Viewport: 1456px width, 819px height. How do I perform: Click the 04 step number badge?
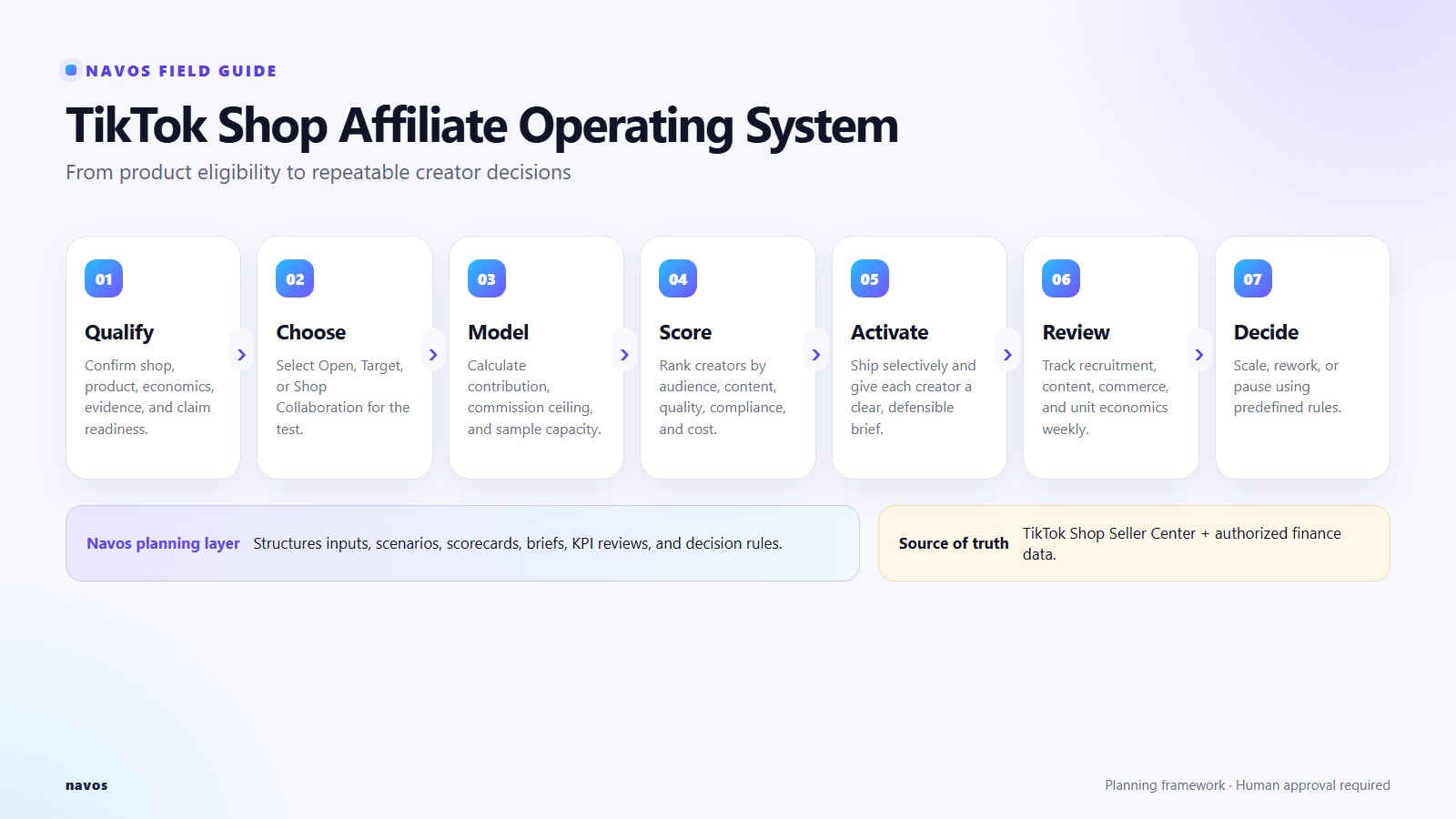click(678, 279)
